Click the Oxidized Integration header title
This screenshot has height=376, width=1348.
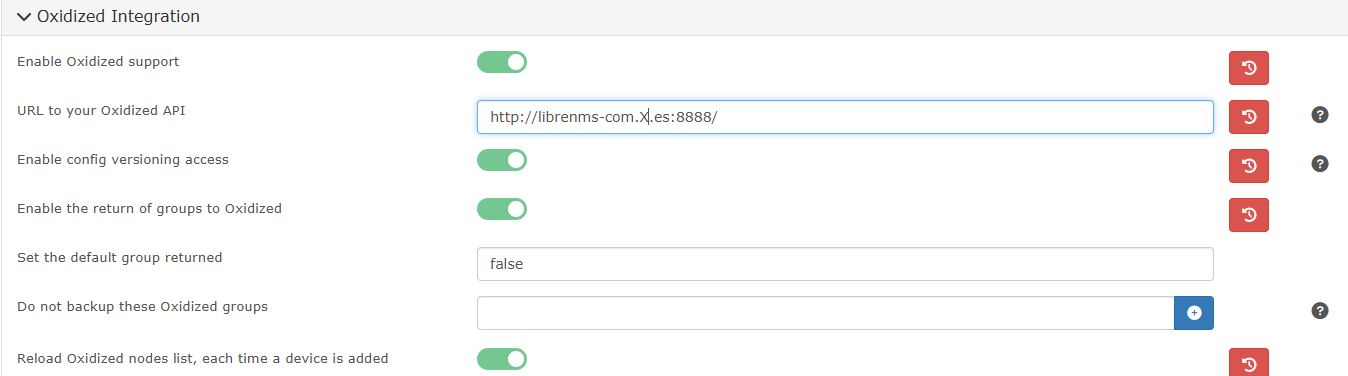(x=118, y=17)
